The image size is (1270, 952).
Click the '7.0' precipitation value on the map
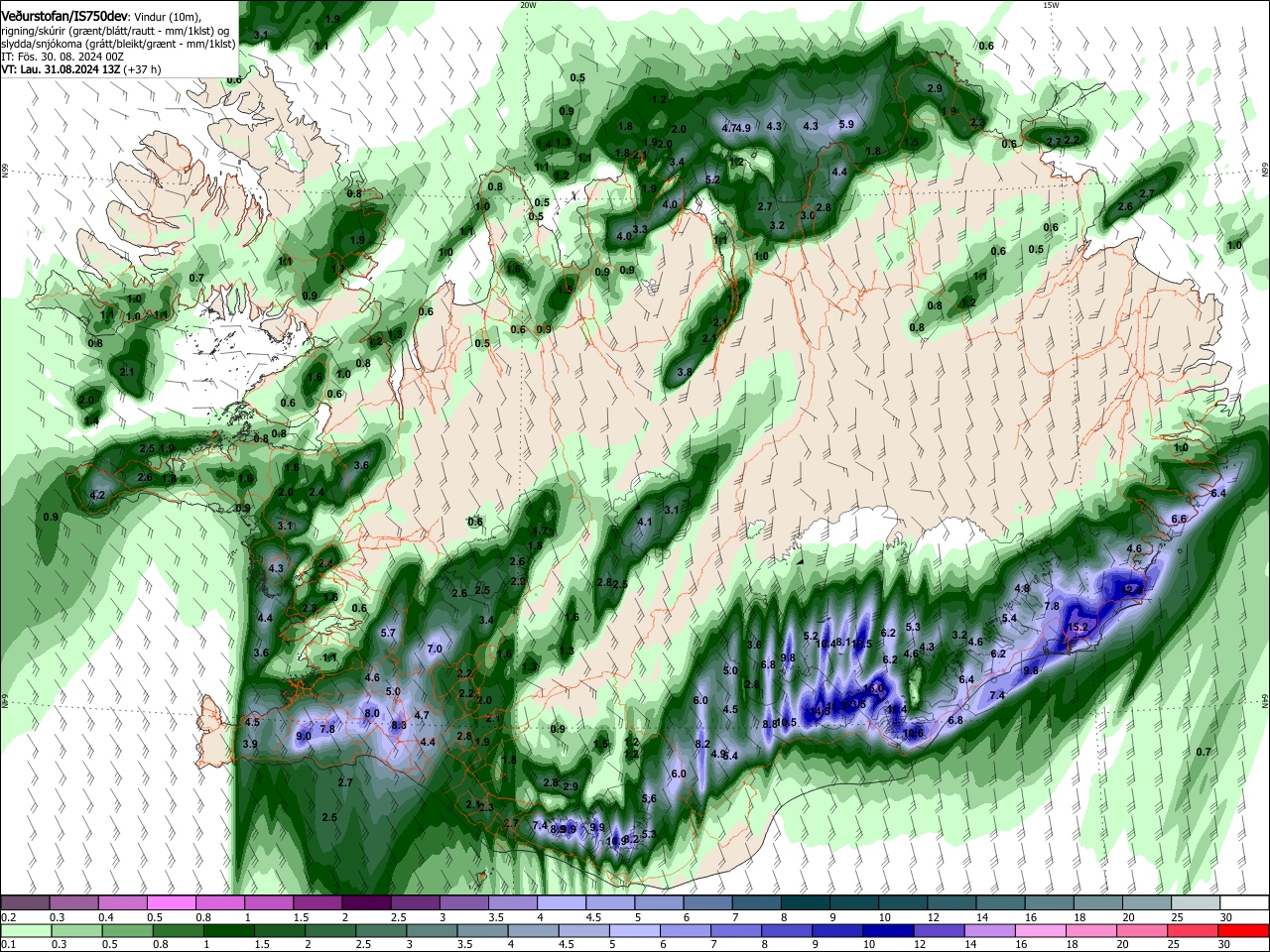pos(435,649)
